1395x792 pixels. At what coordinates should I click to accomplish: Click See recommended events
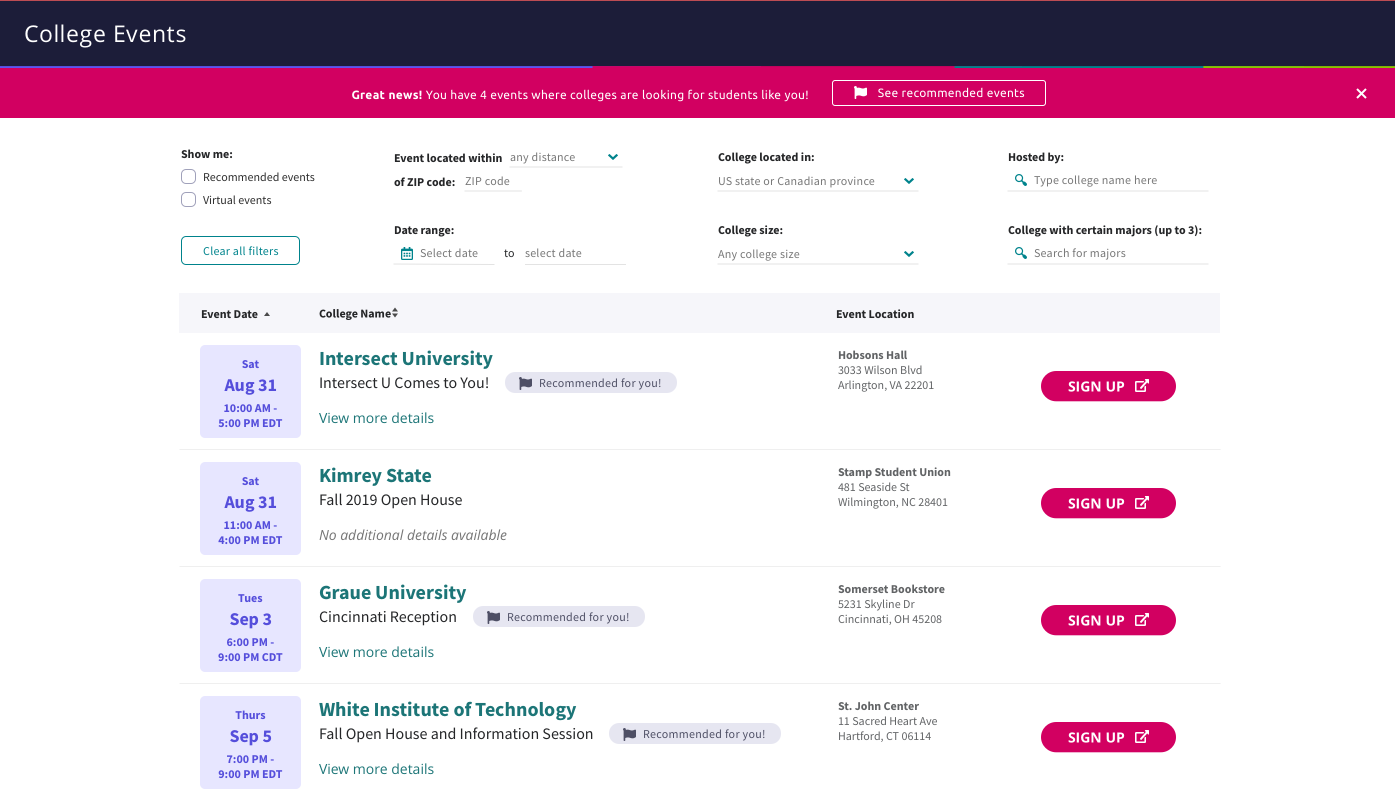coord(938,92)
